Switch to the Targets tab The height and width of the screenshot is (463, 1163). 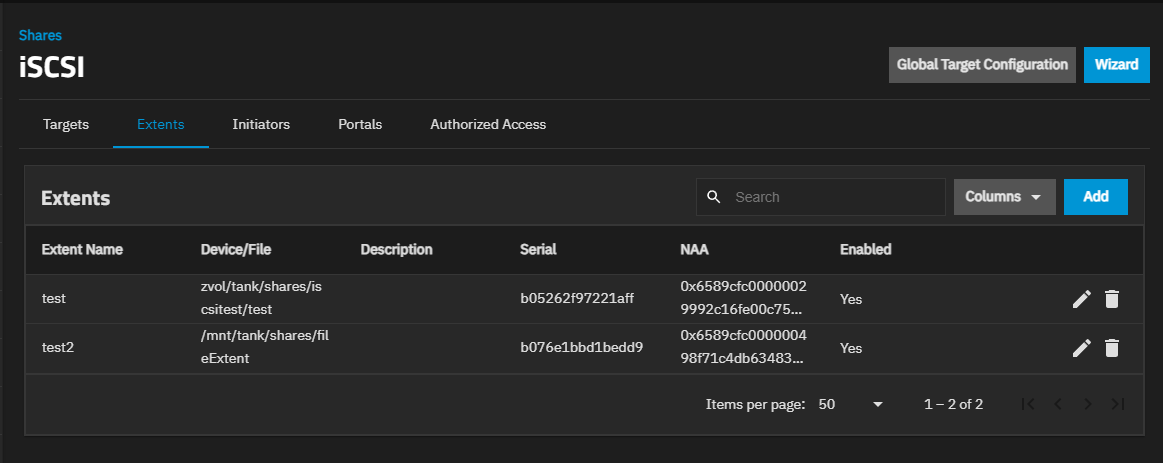[x=66, y=125]
